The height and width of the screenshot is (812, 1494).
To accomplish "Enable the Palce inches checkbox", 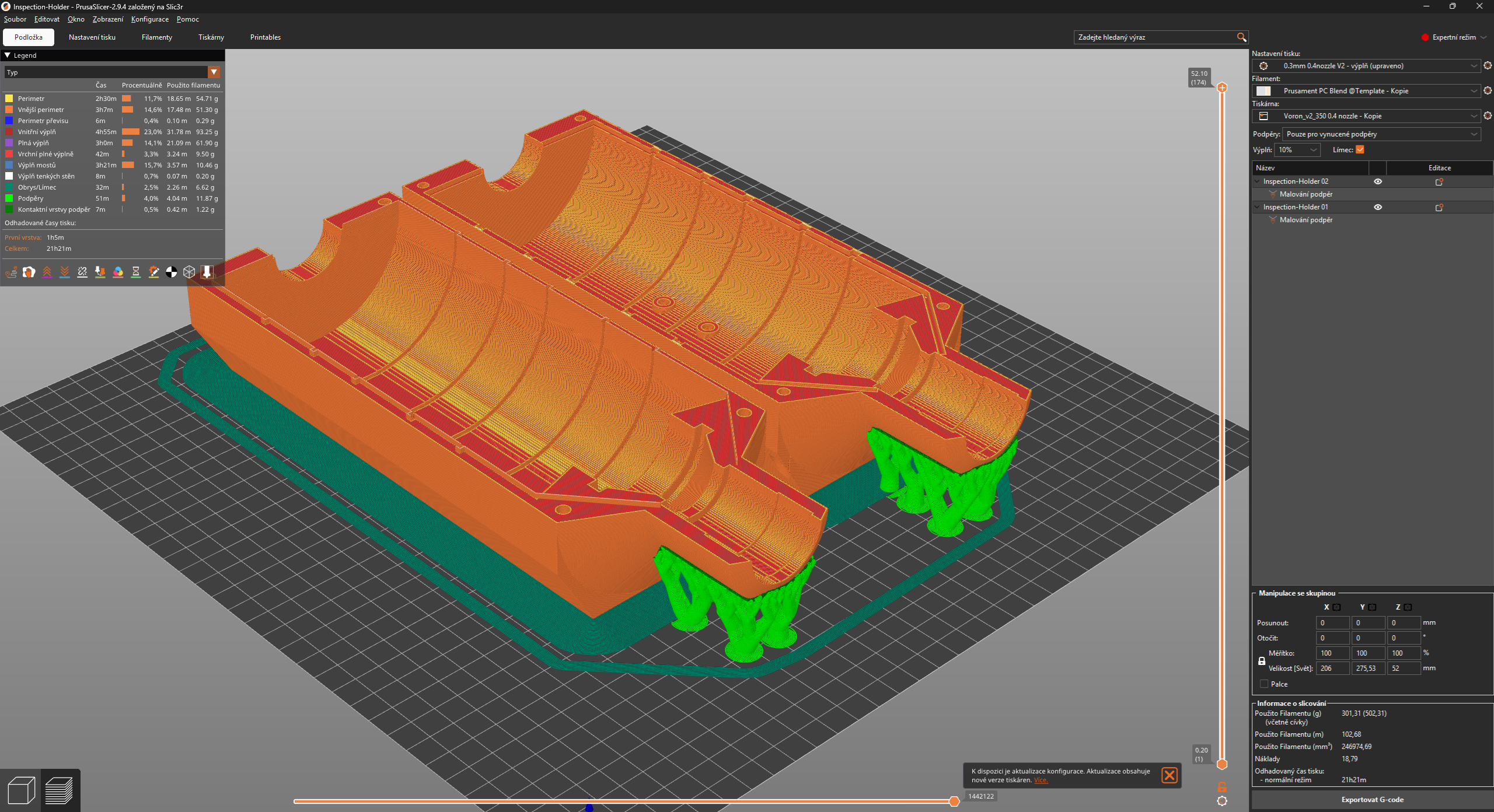I will 1264,684.
